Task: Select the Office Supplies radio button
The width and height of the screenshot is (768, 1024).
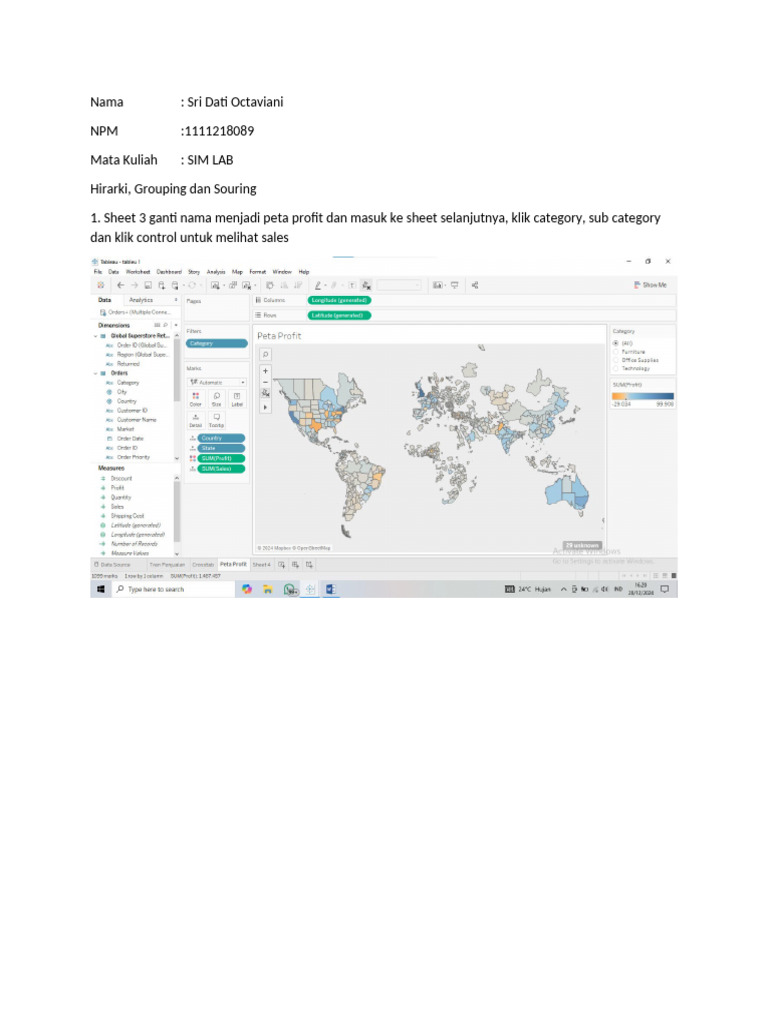Action: coord(615,360)
